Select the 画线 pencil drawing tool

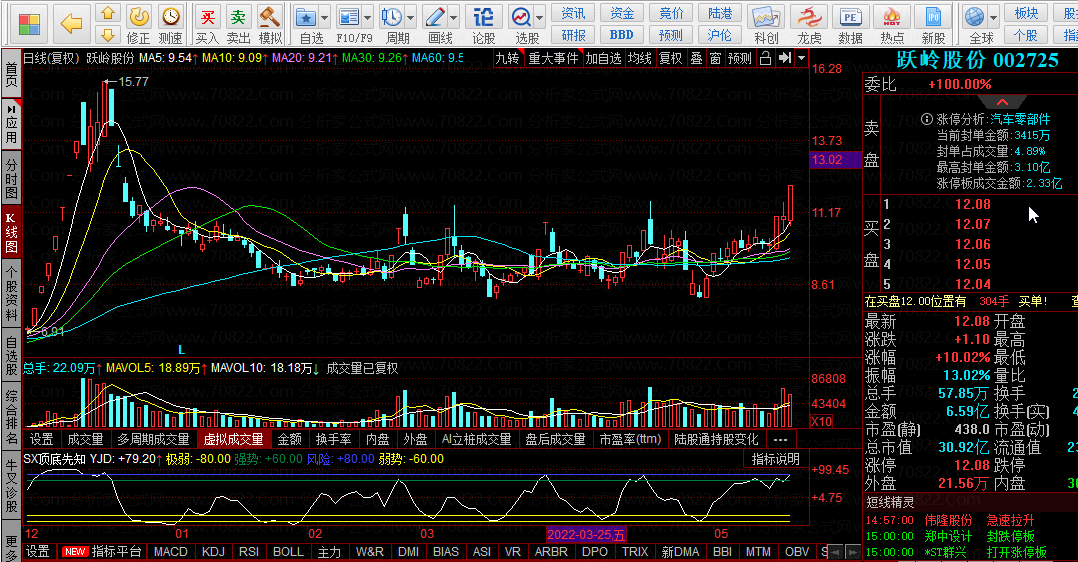coord(435,17)
